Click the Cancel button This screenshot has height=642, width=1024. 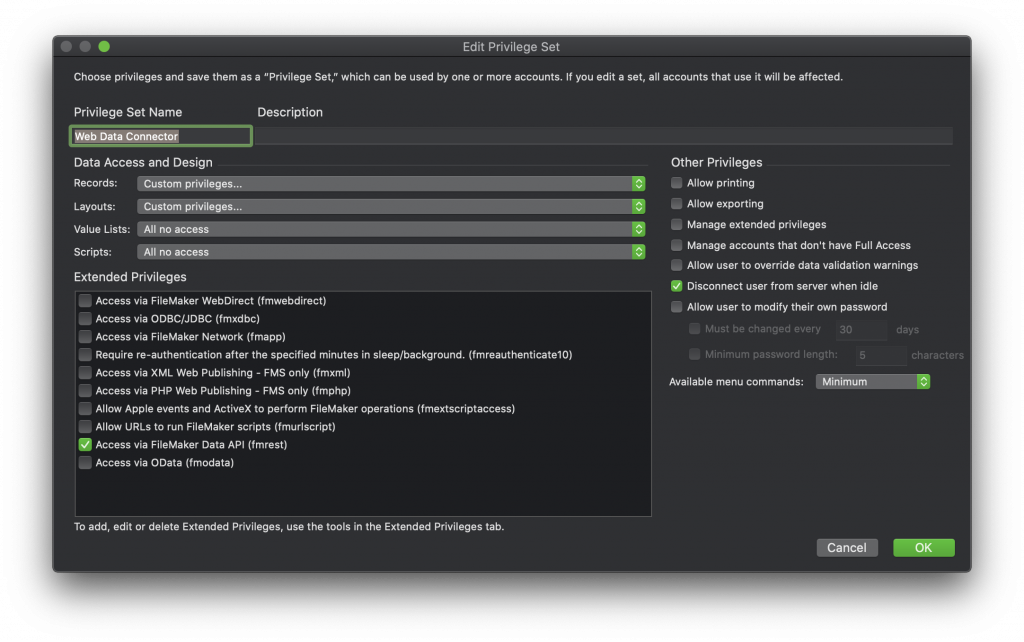point(847,547)
